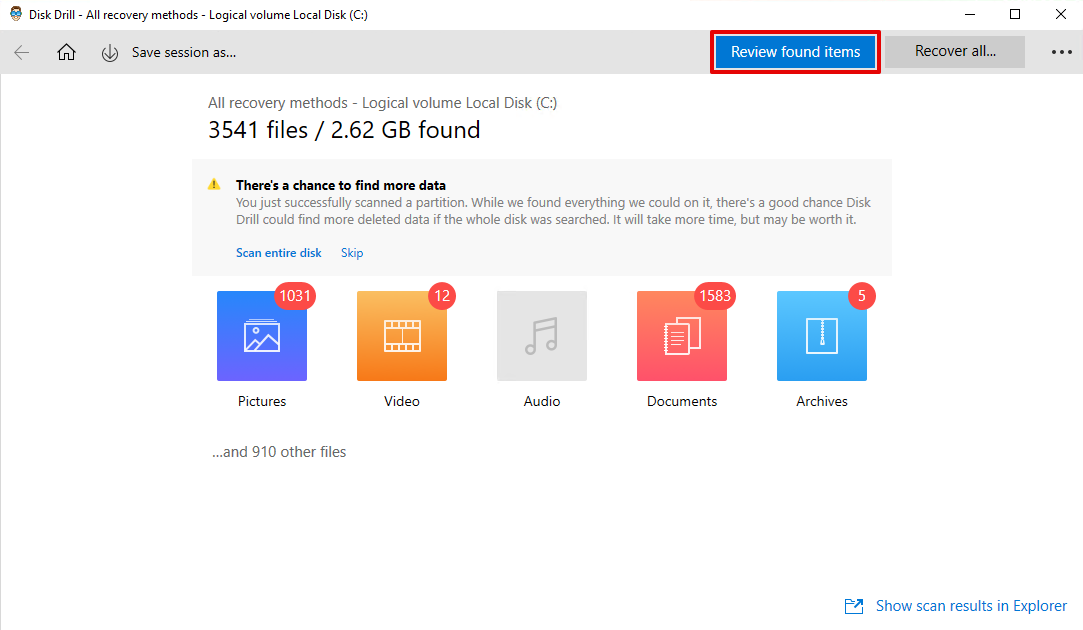Click 'There's a chance to find more data' title
The width and height of the screenshot is (1083, 630).
(x=341, y=185)
